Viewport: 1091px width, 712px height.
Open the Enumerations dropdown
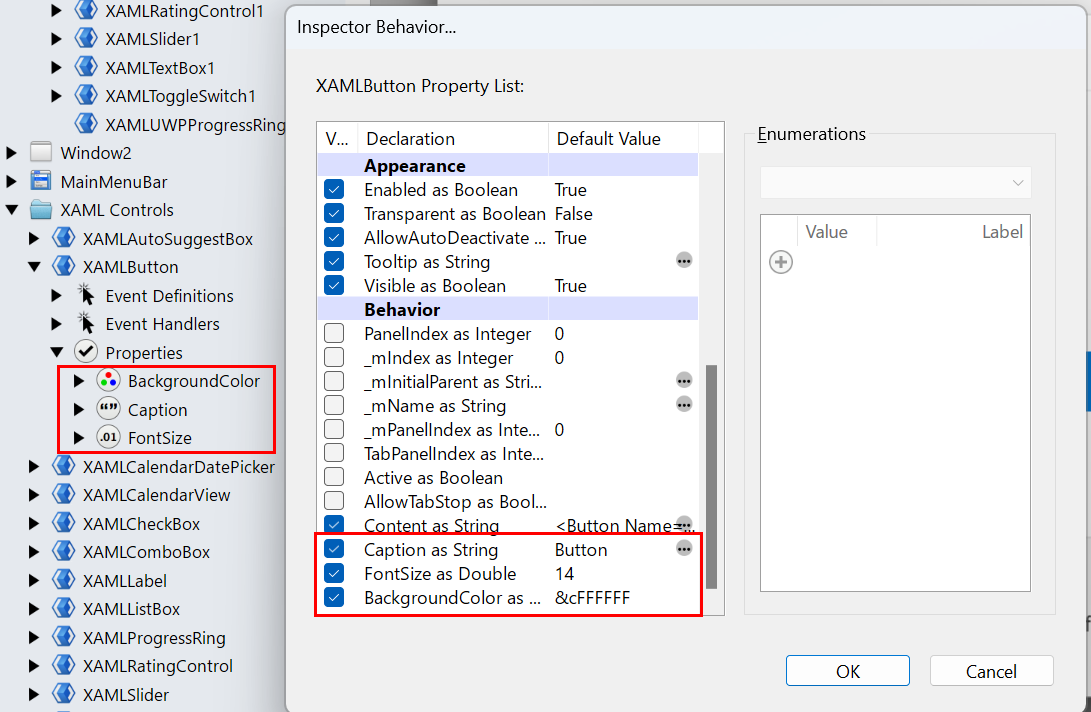[x=895, y=183]
